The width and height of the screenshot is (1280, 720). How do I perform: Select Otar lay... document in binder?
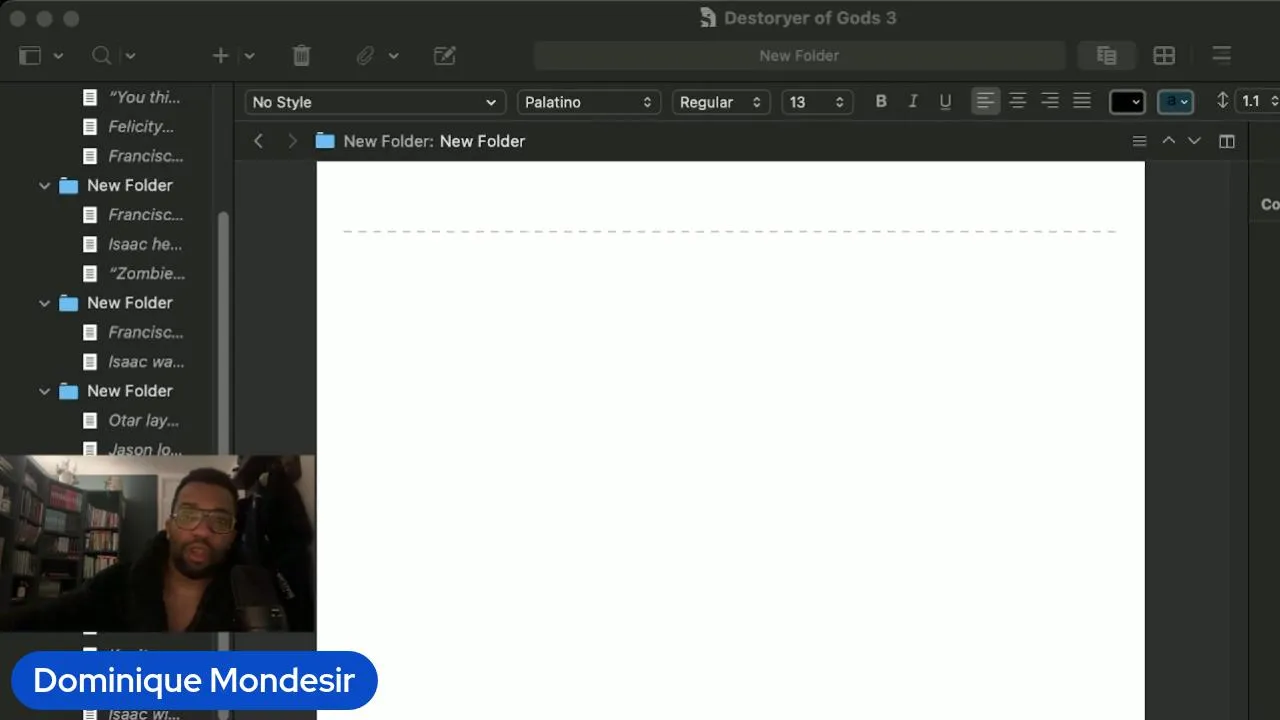(x=144, y=420)
